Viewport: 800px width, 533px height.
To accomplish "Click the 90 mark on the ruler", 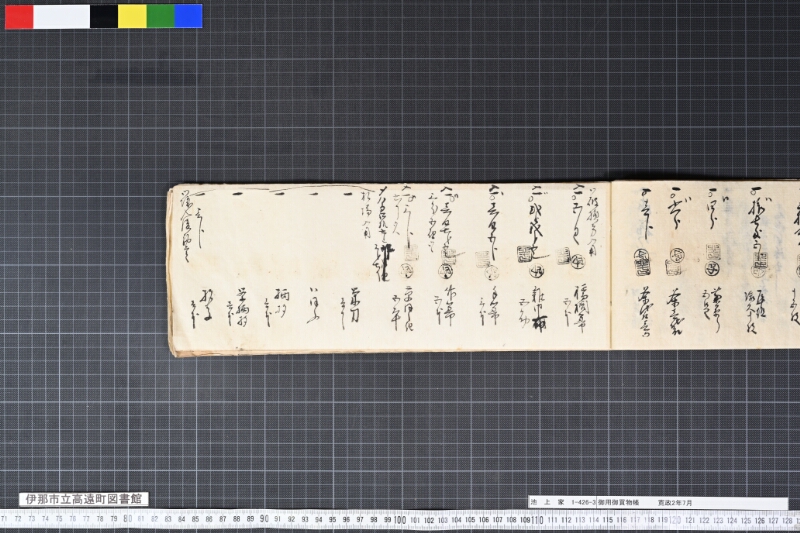I will click(263, 519).
